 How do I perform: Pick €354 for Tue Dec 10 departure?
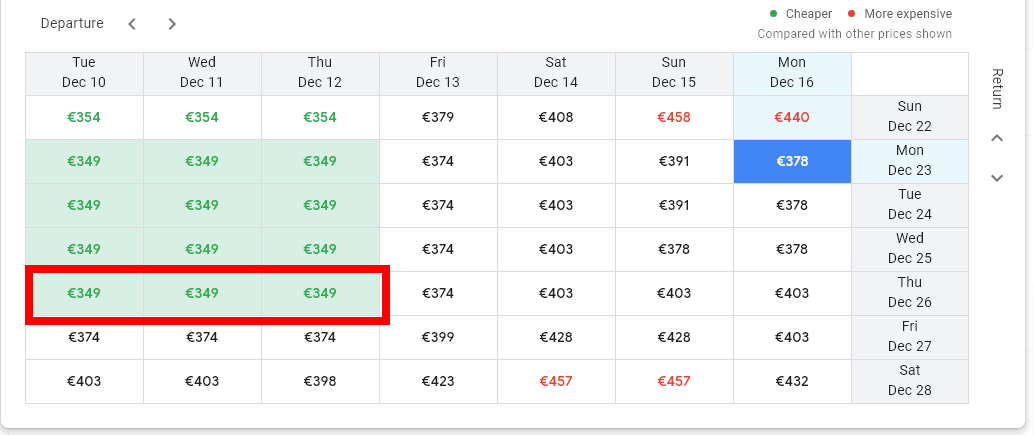point(84,117)
